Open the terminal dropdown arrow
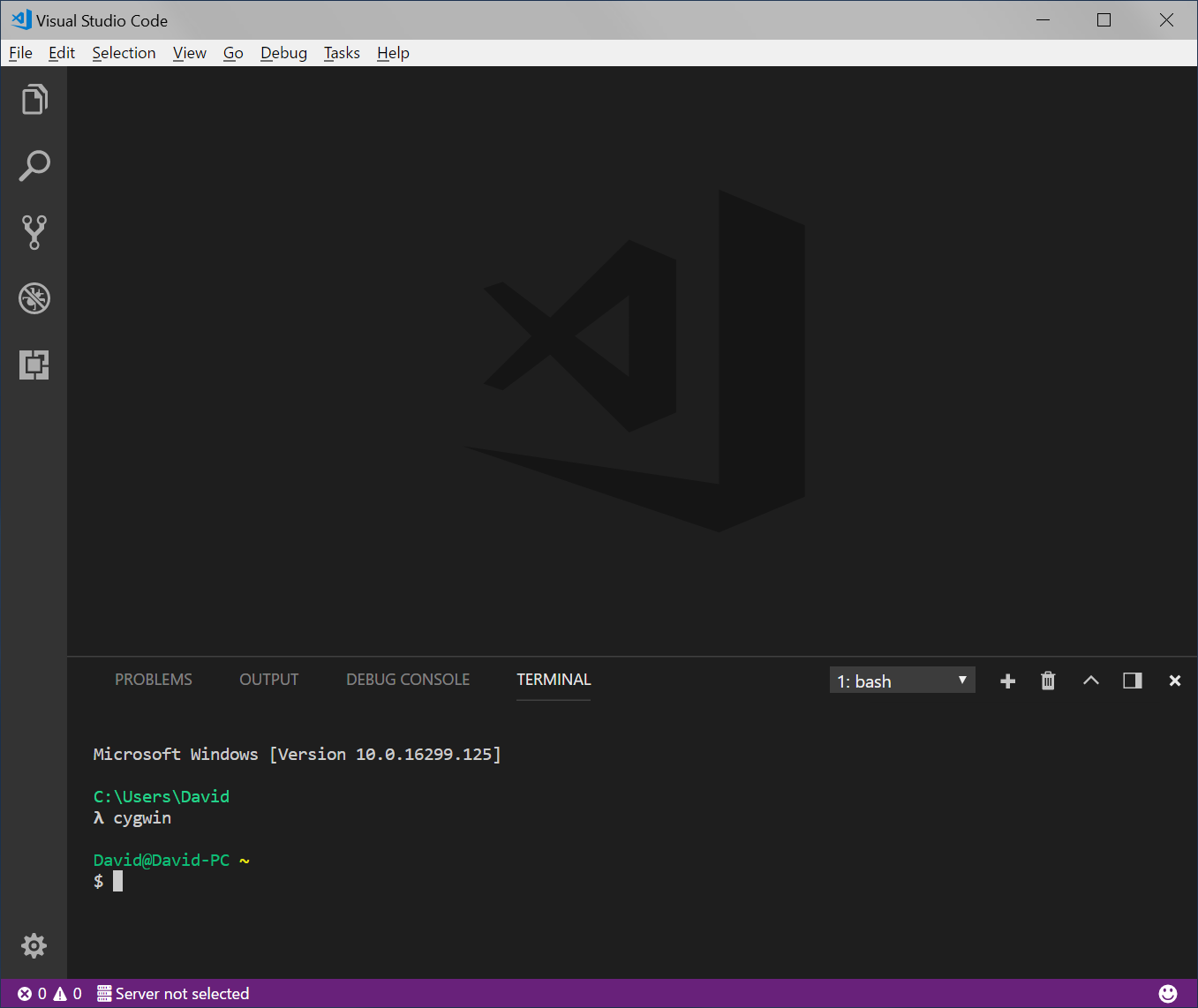The height and width of the screenshot is (1008, 1198). coord(962,680)
